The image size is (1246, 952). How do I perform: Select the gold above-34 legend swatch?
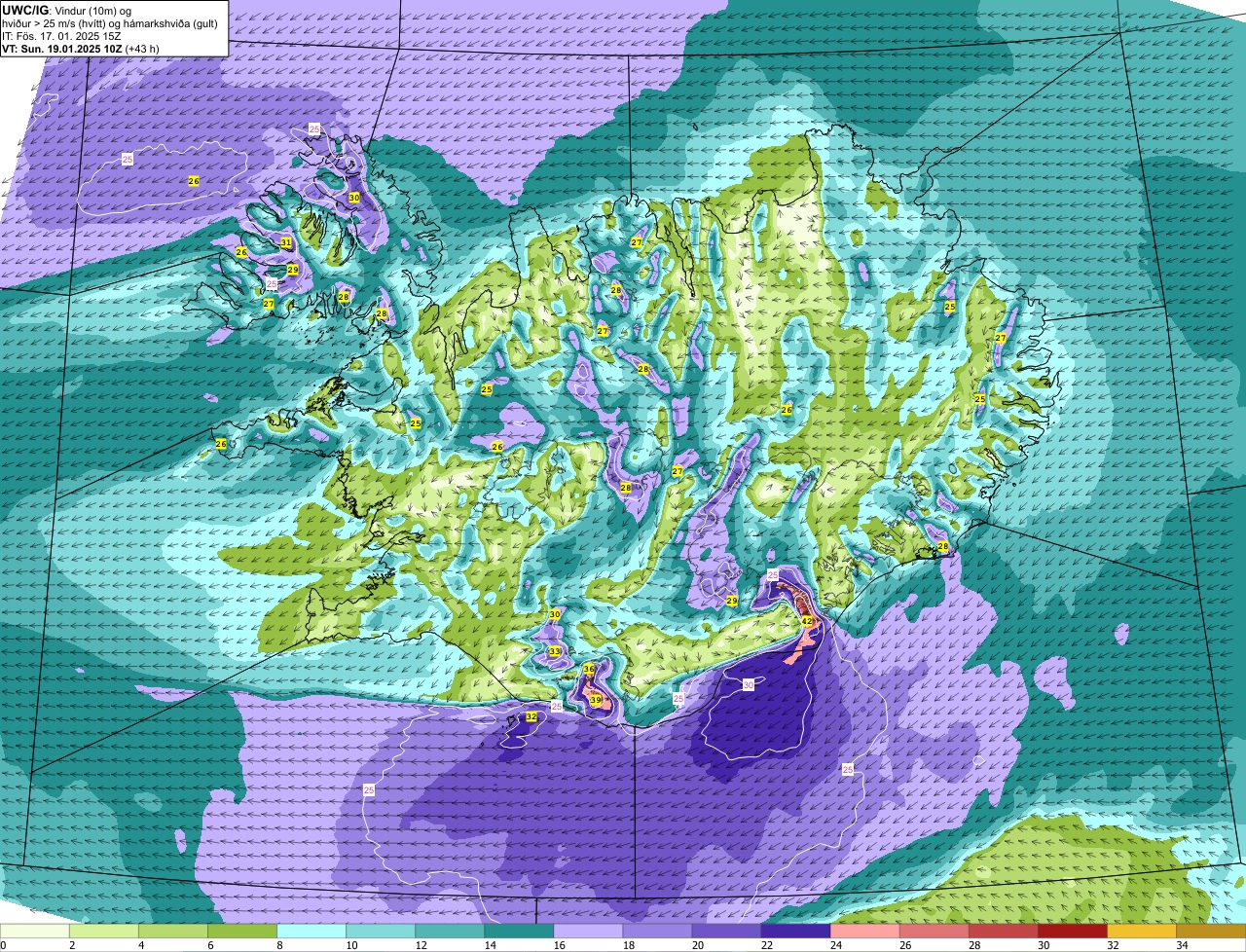click(x=1211, y=931)
